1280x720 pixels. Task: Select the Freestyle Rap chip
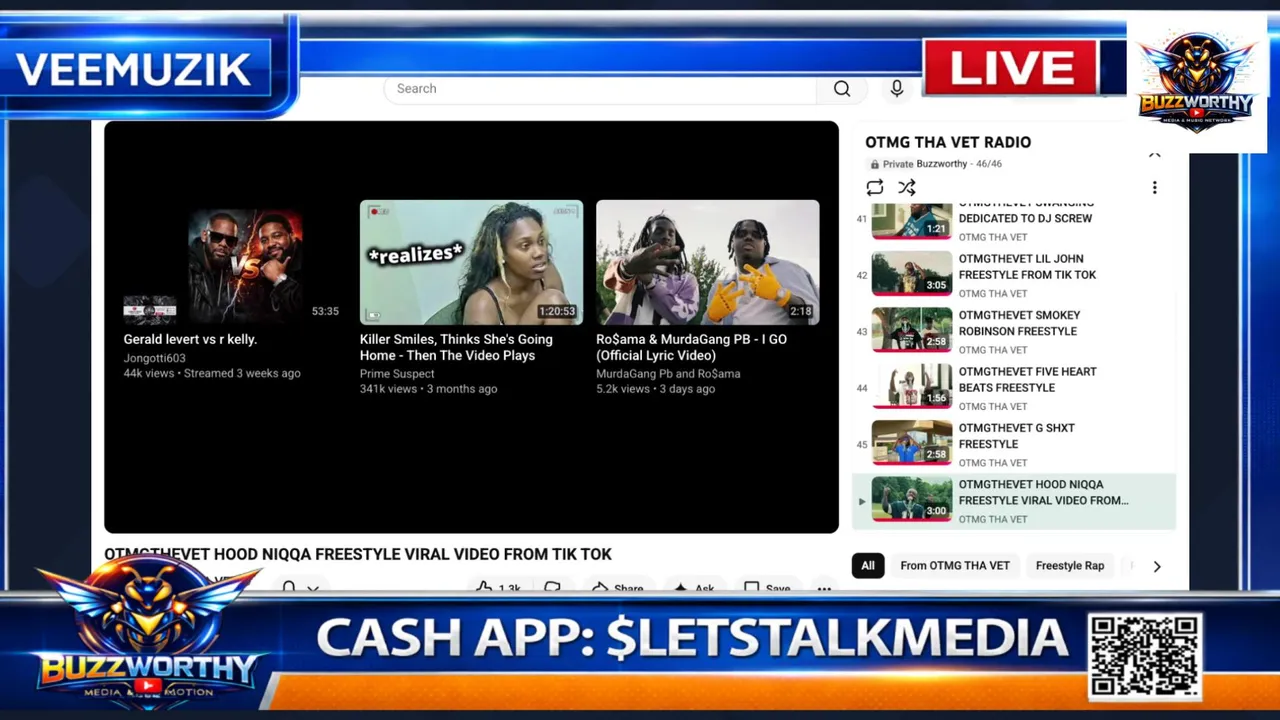[1070, 566]
